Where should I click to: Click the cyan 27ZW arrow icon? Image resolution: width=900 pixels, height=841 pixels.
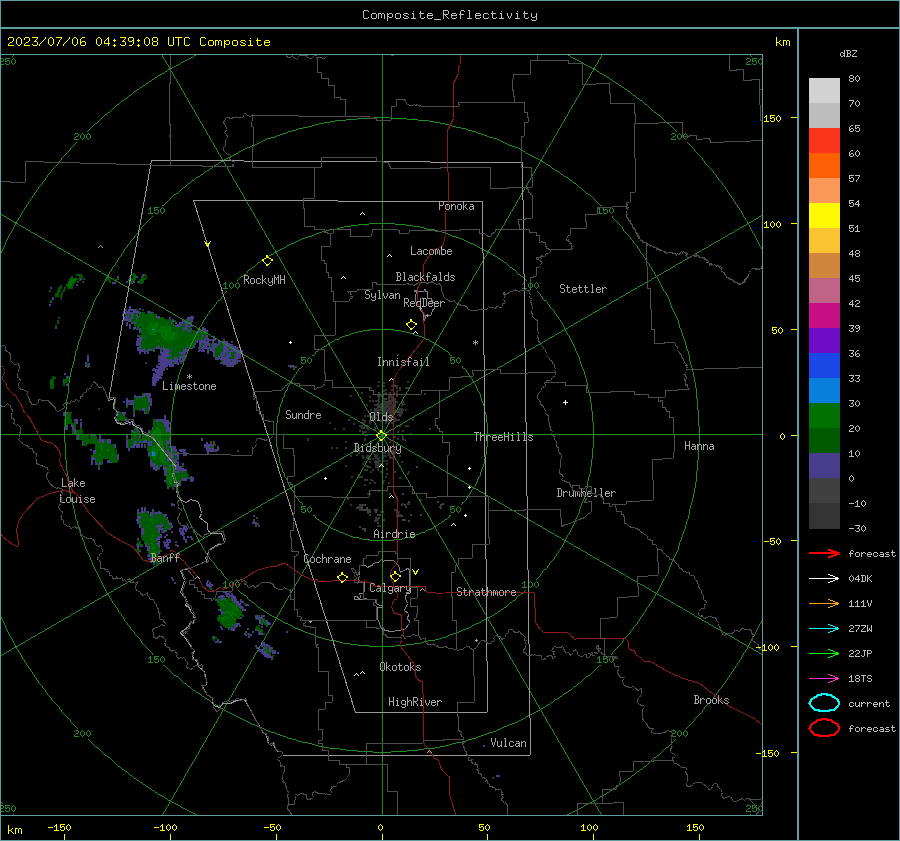[824, 629]
